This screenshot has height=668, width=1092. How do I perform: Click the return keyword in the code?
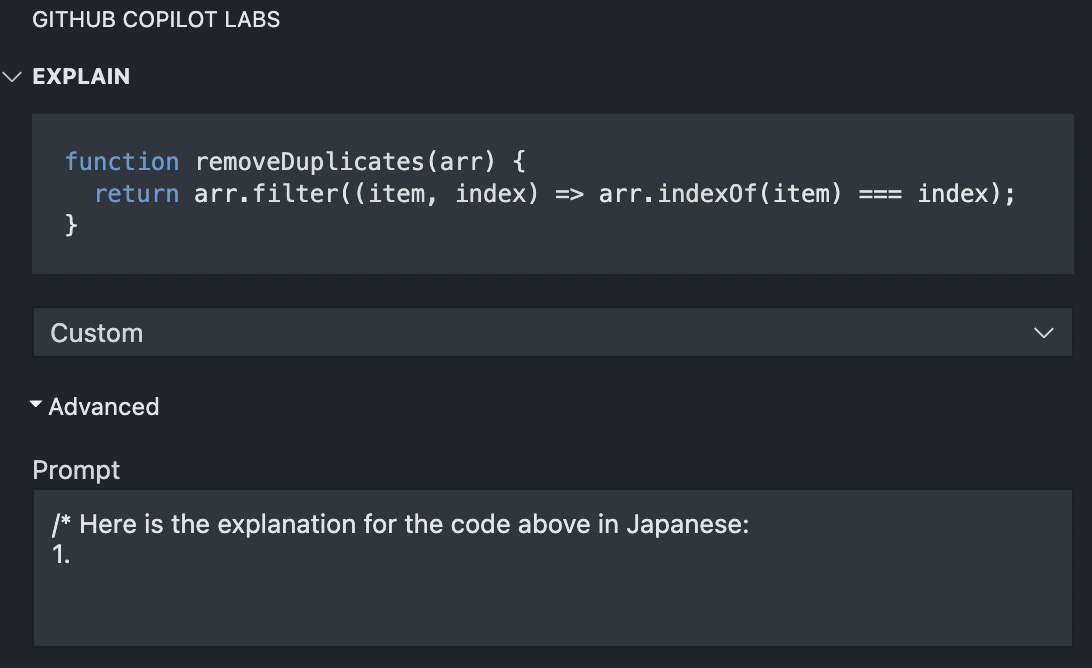pyautogui.click(x=136, y=194)
